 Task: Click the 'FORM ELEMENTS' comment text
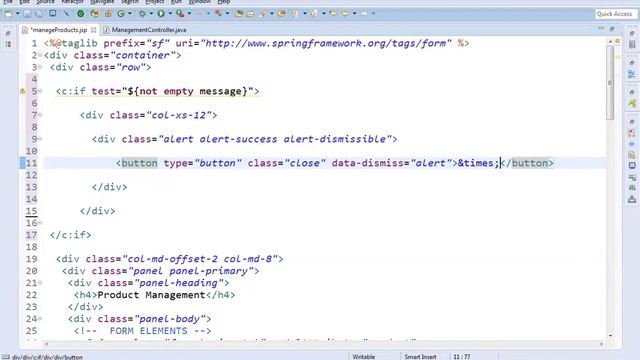149,331
